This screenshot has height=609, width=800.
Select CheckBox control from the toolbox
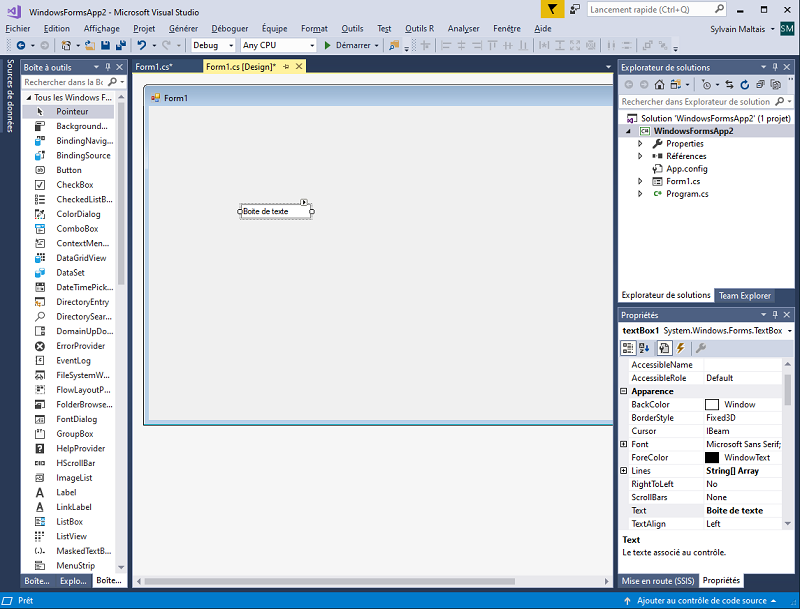[x=74, y=185]
